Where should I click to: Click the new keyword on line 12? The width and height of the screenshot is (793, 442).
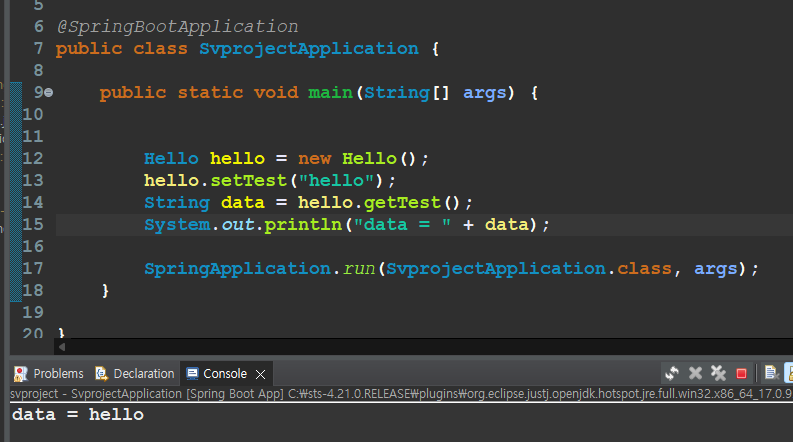pos(315,159)
